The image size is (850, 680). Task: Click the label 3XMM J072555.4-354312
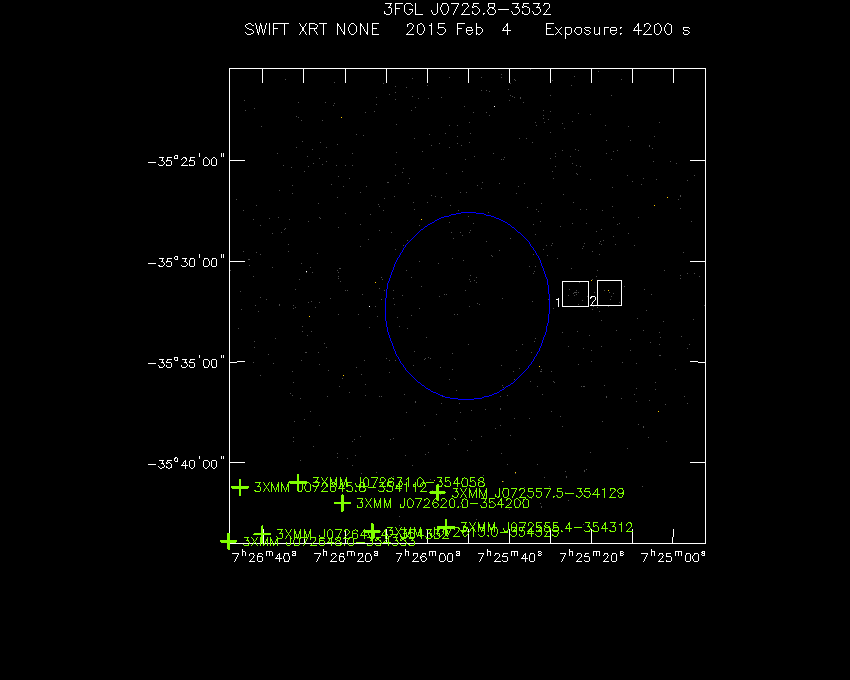[x=546, y=527]
